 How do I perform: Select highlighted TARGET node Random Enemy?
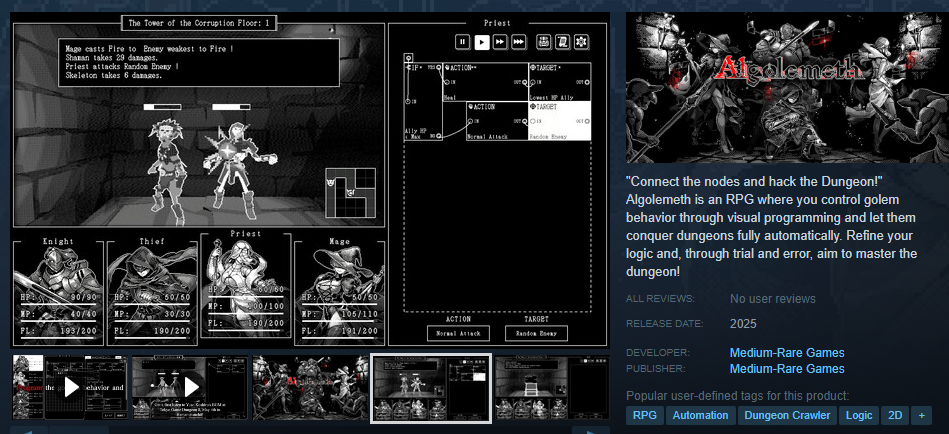560,121
